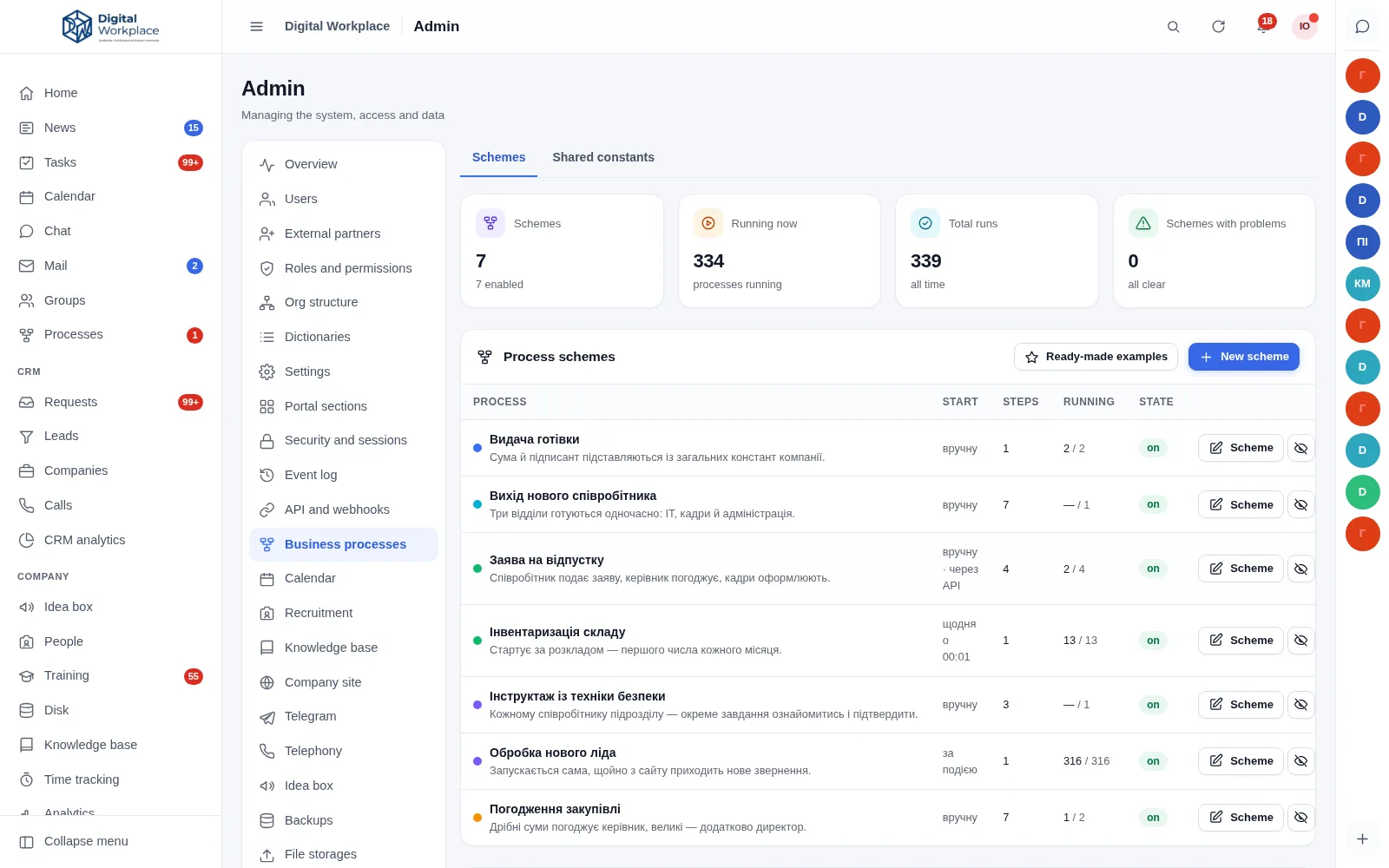Hide the Видача готівки scheme with eye icon
The image size is (1389, 868).
click(1300, 448)
